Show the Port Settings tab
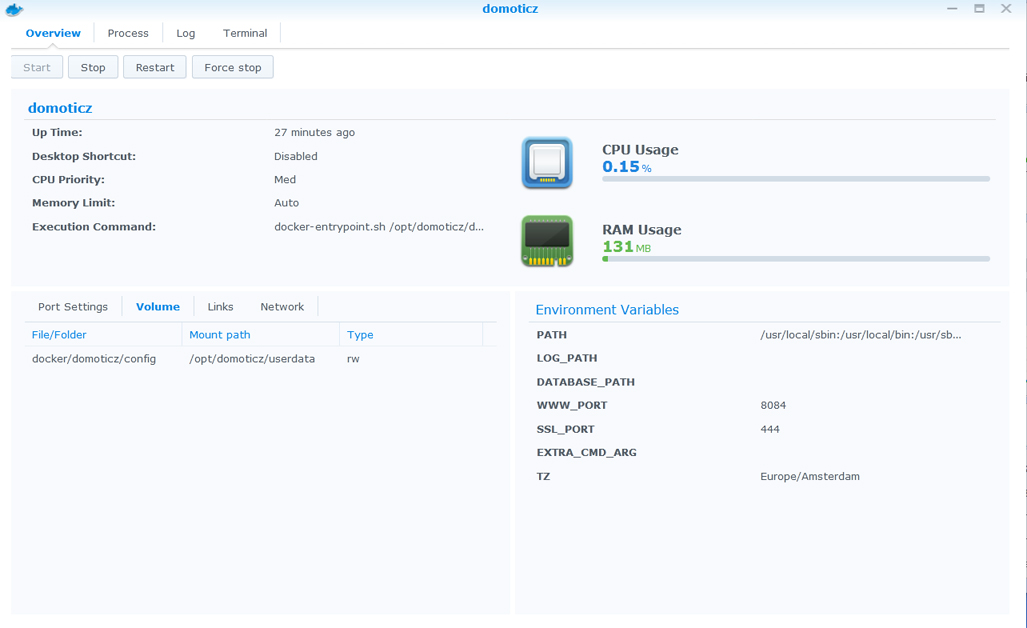This screenshot has height=628, width=1027. click(73, 306)
